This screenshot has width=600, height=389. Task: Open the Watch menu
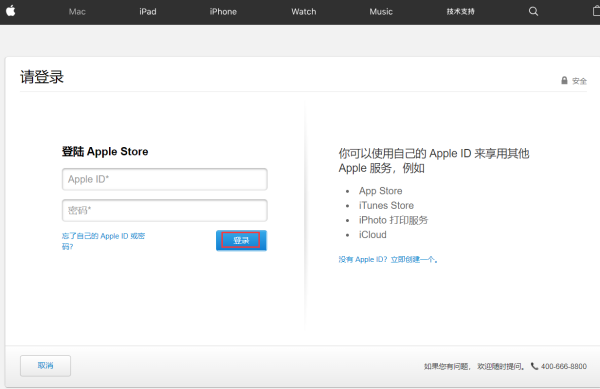(x=304, y=12)
